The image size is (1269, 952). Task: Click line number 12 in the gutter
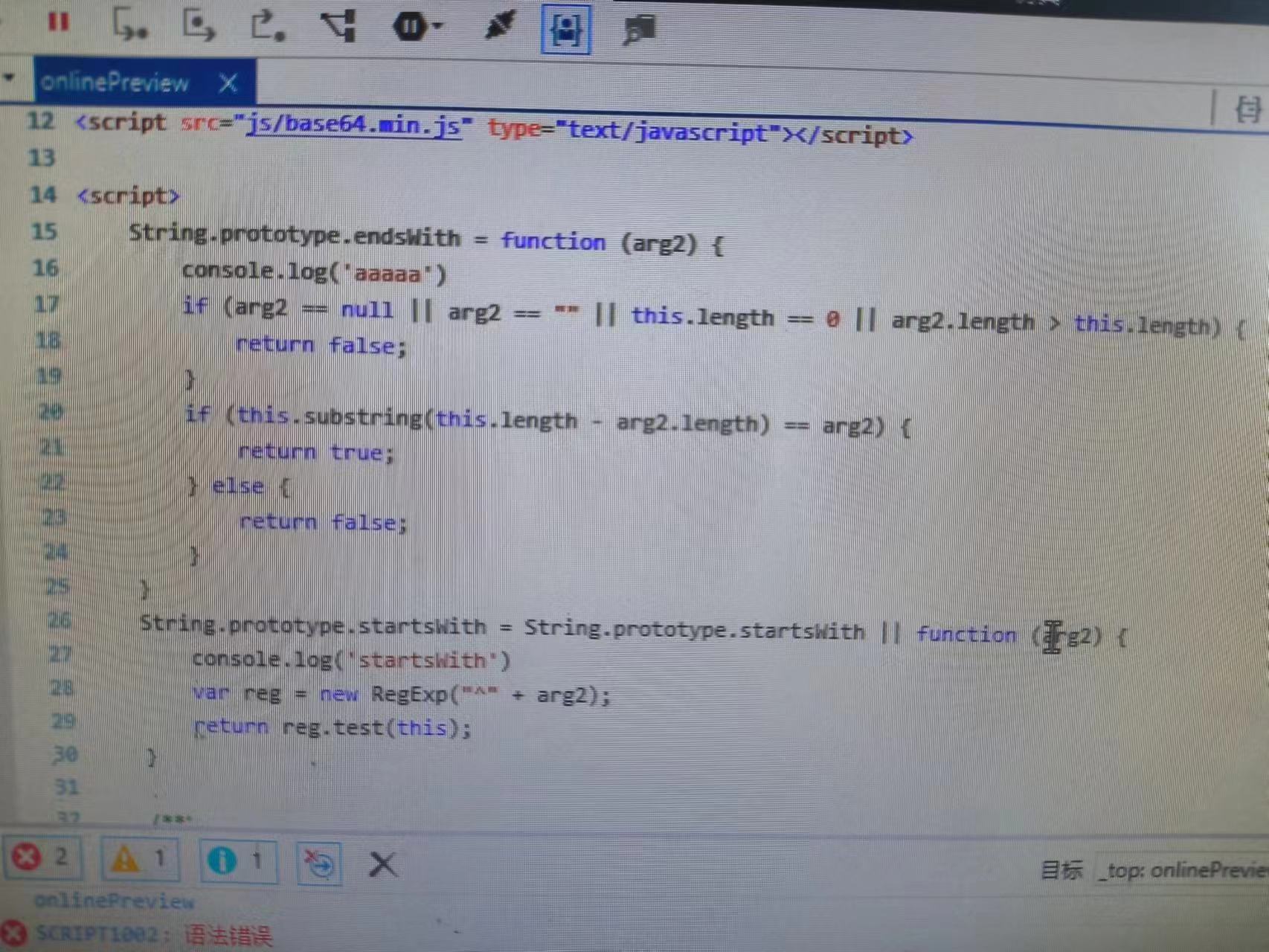tap(41, 120)
